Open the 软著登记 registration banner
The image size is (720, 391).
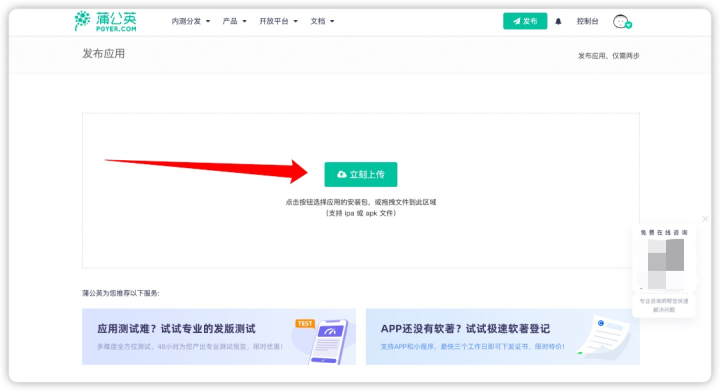[502, 337]
